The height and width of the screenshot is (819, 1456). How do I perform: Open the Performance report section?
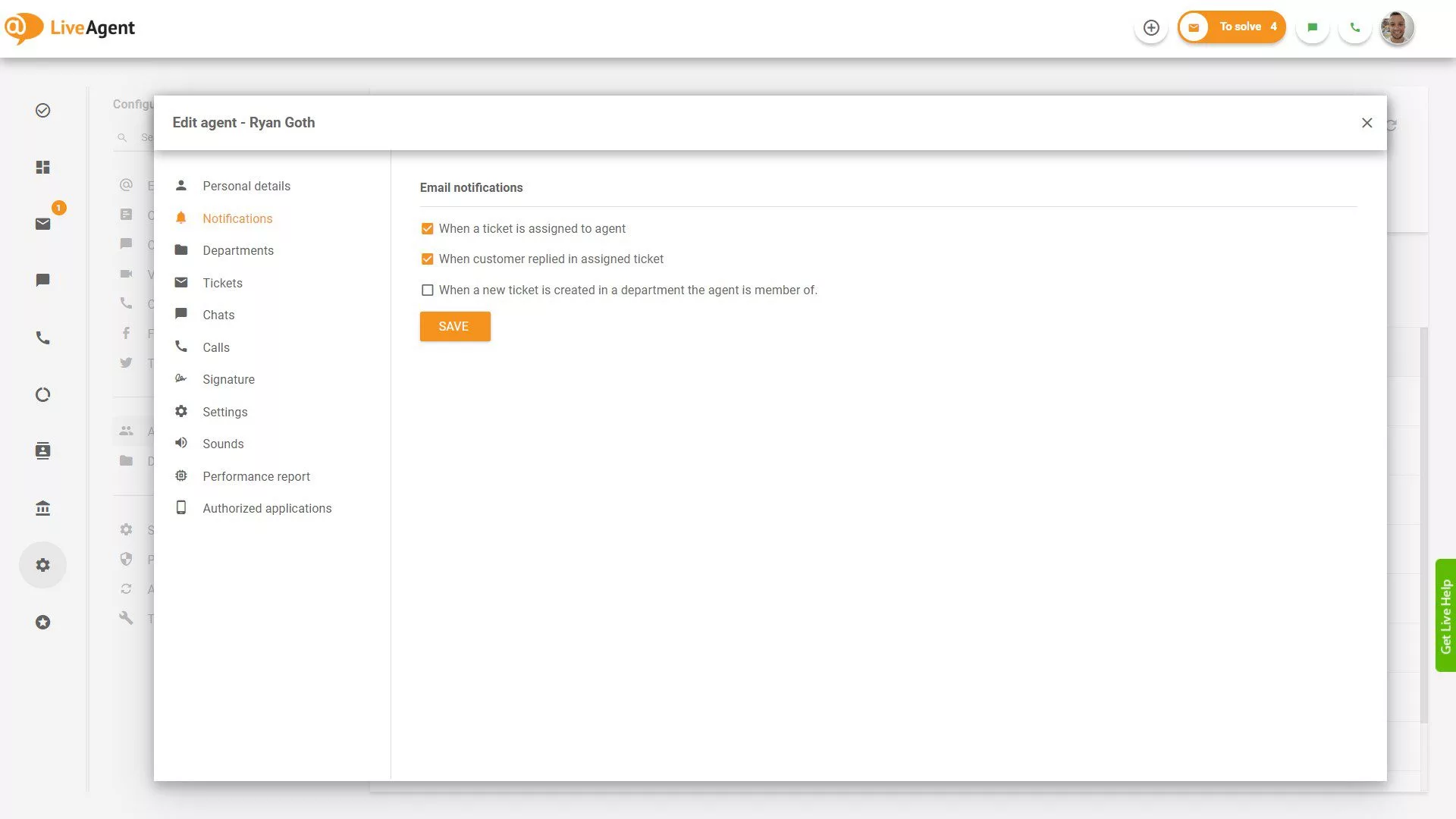256,476
